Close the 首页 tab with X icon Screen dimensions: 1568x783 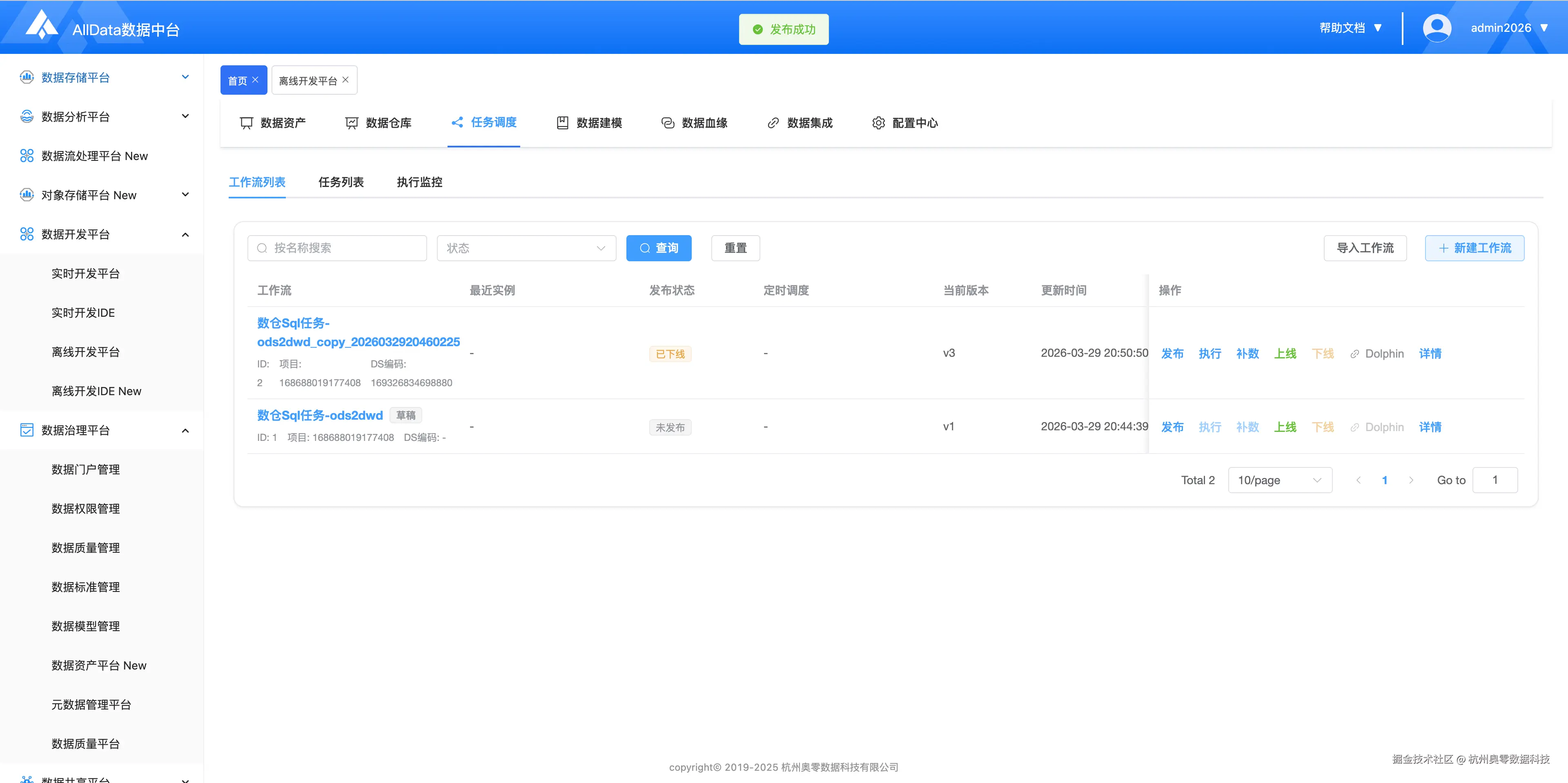[256, 80]
